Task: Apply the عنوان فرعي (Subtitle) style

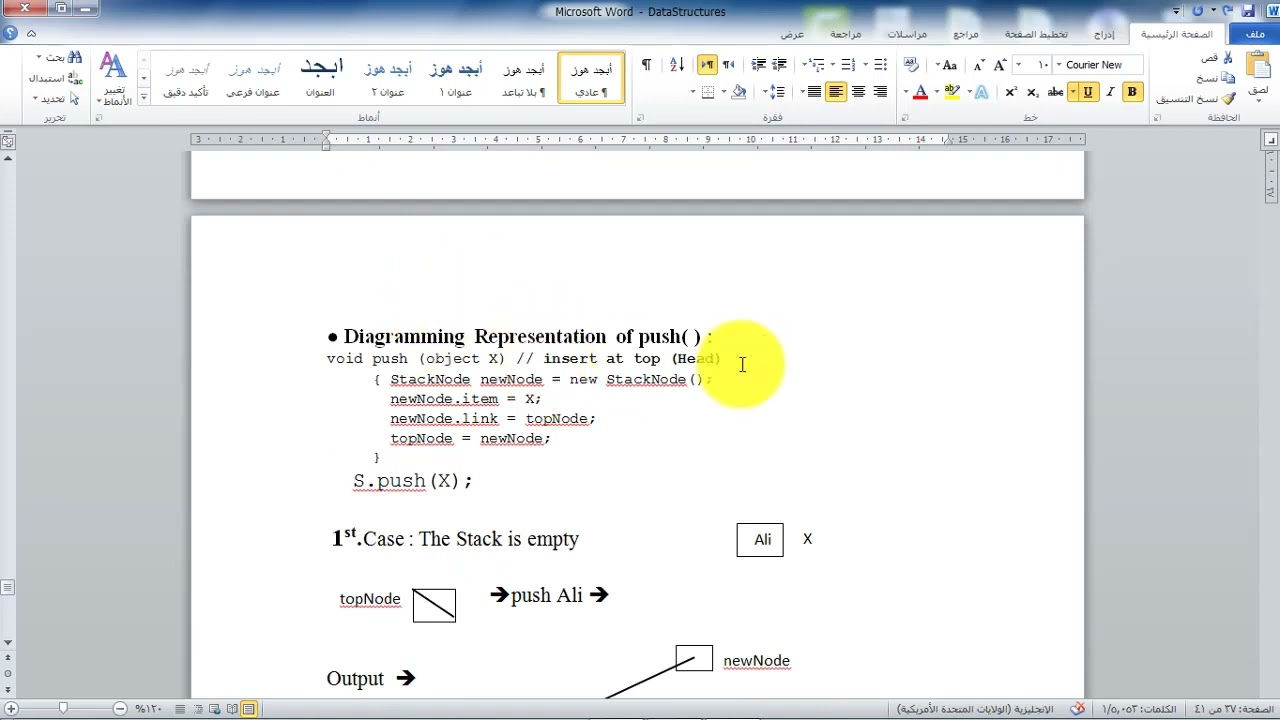Action: click(x=253, y=78)
